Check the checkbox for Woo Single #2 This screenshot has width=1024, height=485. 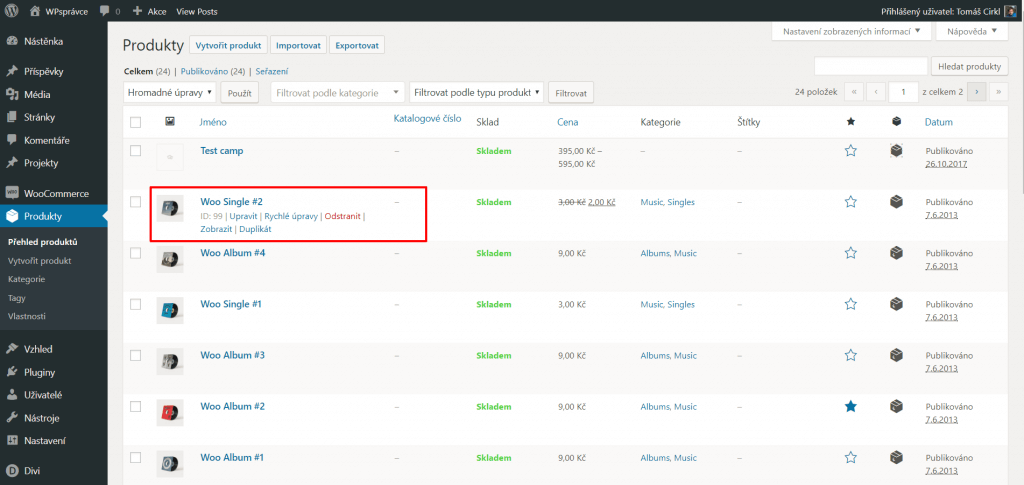(135, 202)
